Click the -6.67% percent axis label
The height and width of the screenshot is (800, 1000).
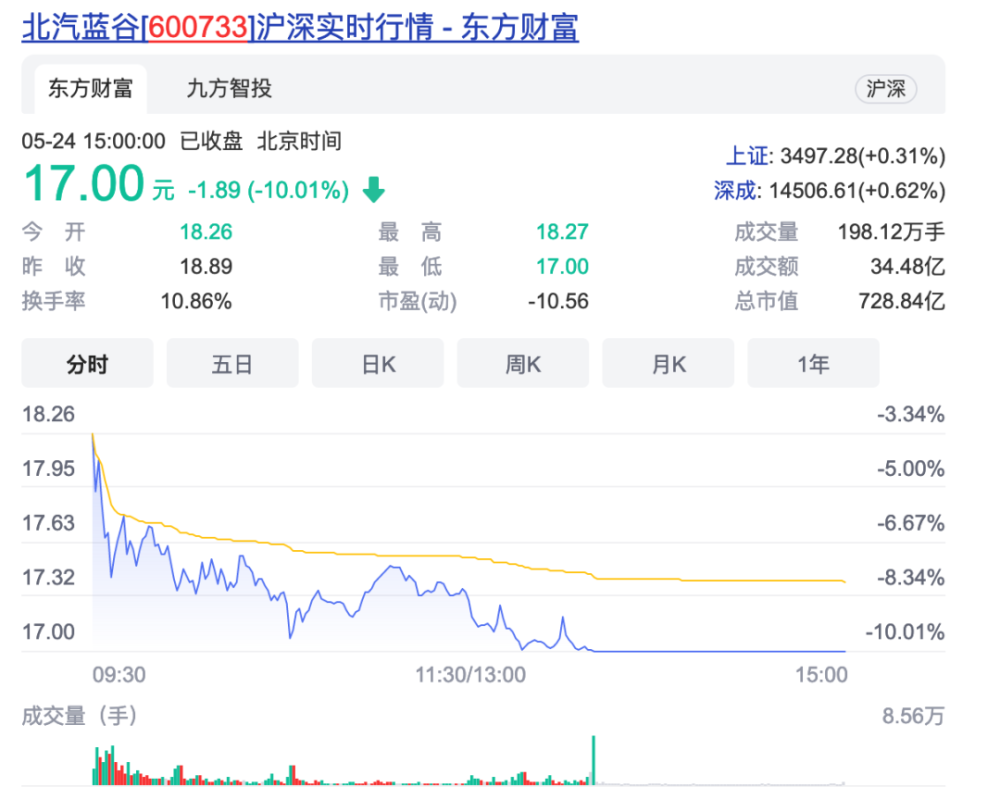click(911, 523)
